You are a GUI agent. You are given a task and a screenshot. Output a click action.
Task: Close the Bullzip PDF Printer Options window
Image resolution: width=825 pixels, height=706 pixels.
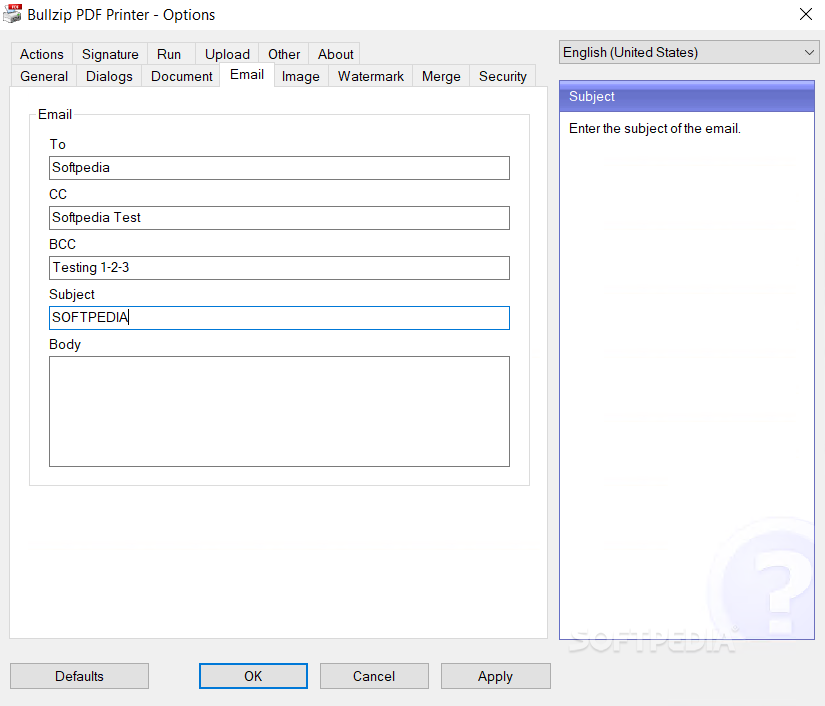coord(806,14)
